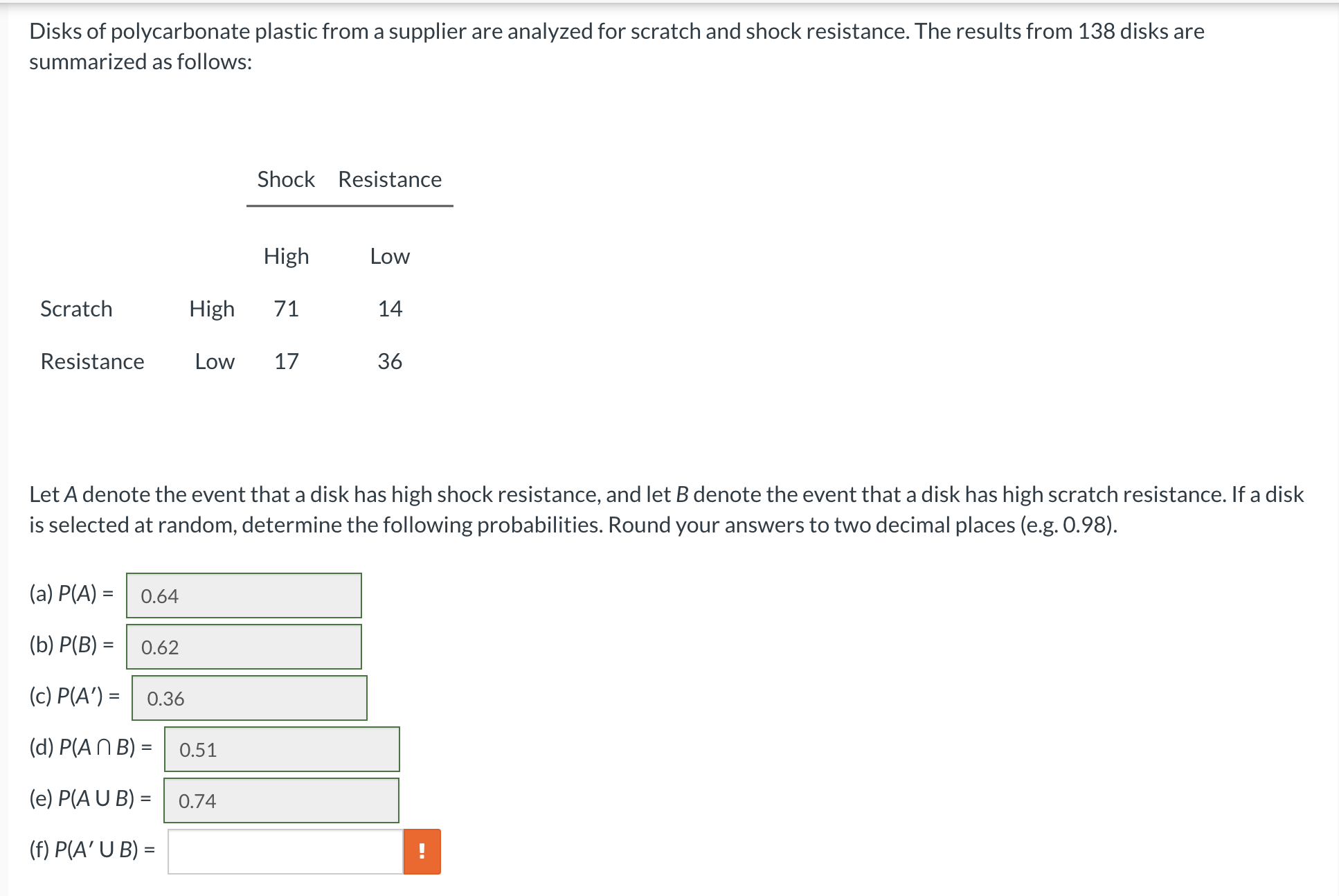
Task: Click the table cell containing 36
Action: (388, 361)
